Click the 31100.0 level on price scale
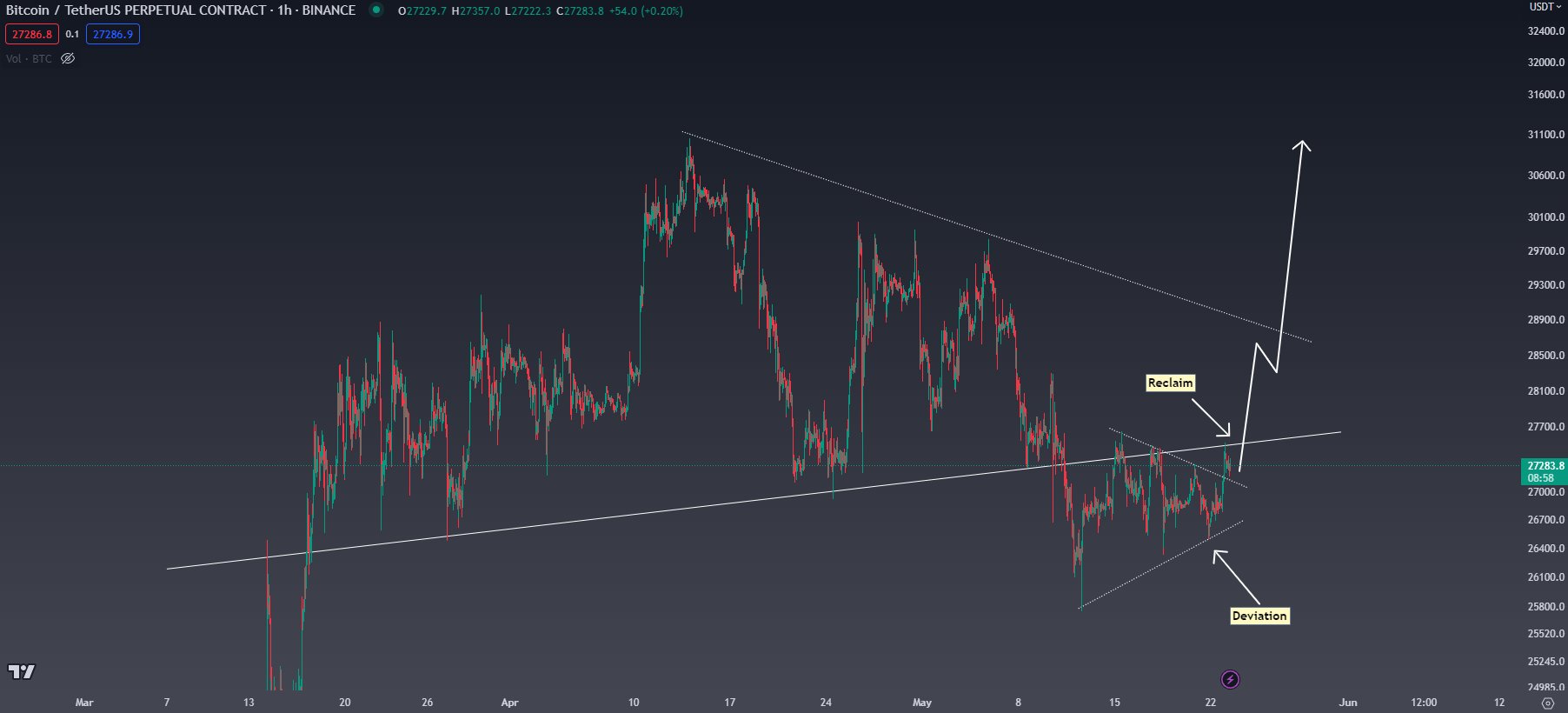Image resolution: width=1568 pixels, height=713 pixels. pyautogui.click(x=1545, y=135)
